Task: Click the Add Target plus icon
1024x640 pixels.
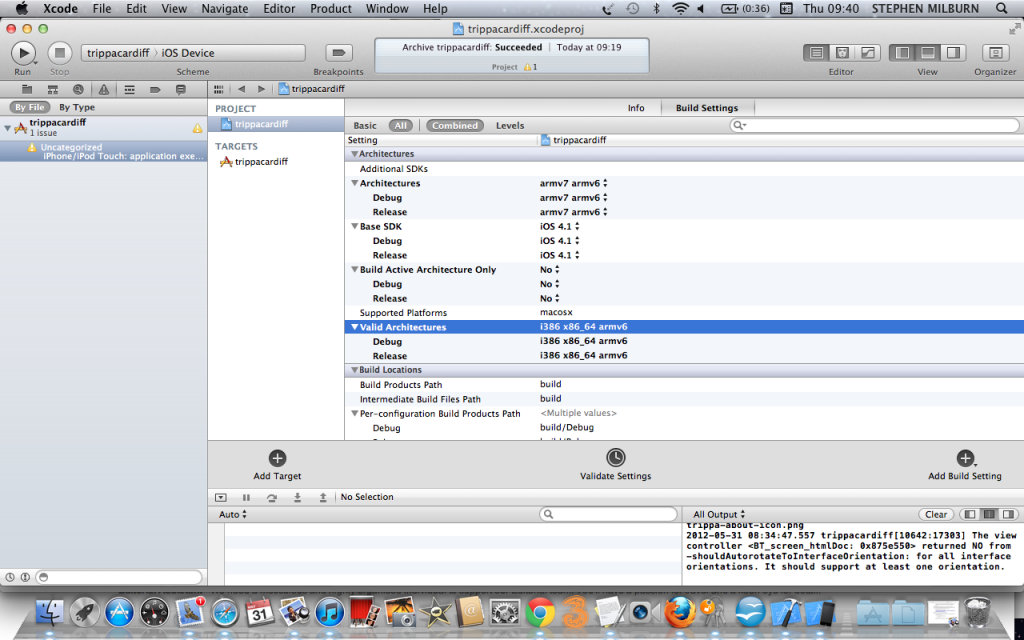Action: pyautogui.click(x=277, y=458)
